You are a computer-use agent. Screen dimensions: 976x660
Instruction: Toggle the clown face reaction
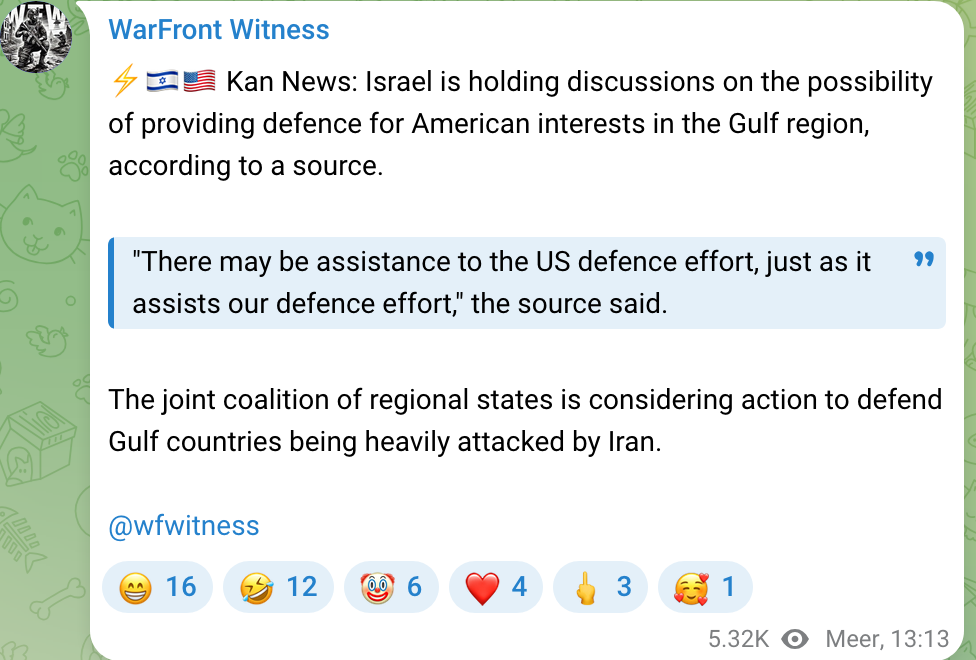coord(391,587)
